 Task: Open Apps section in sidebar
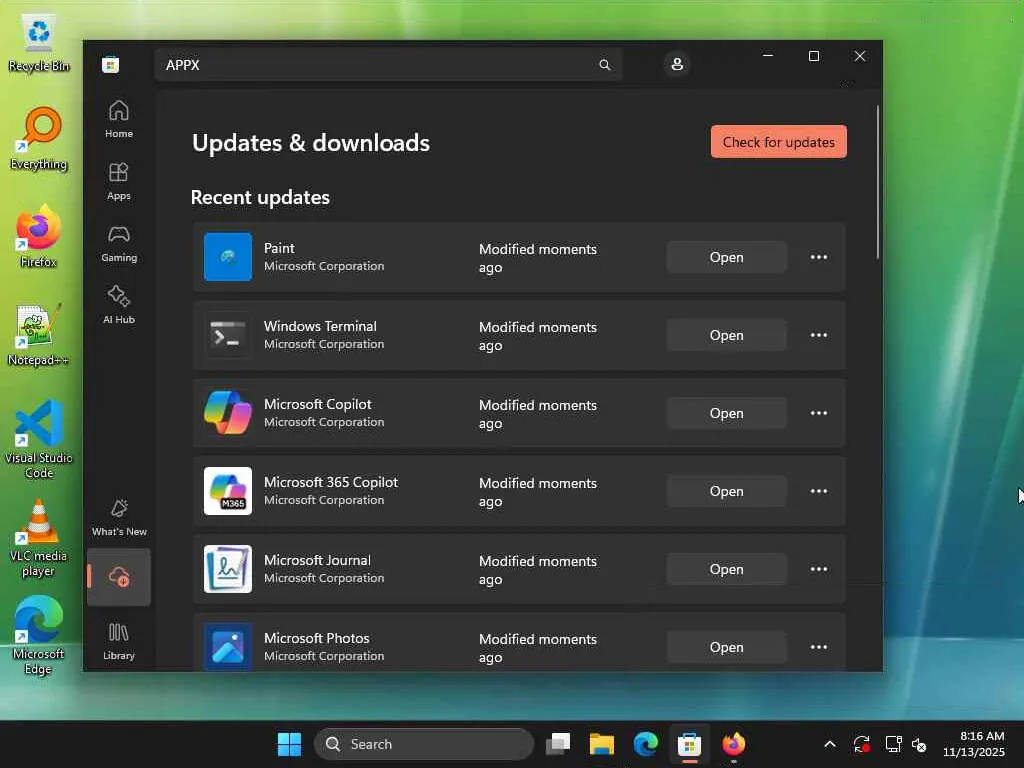pyautogui.click(x=119, y=182)
